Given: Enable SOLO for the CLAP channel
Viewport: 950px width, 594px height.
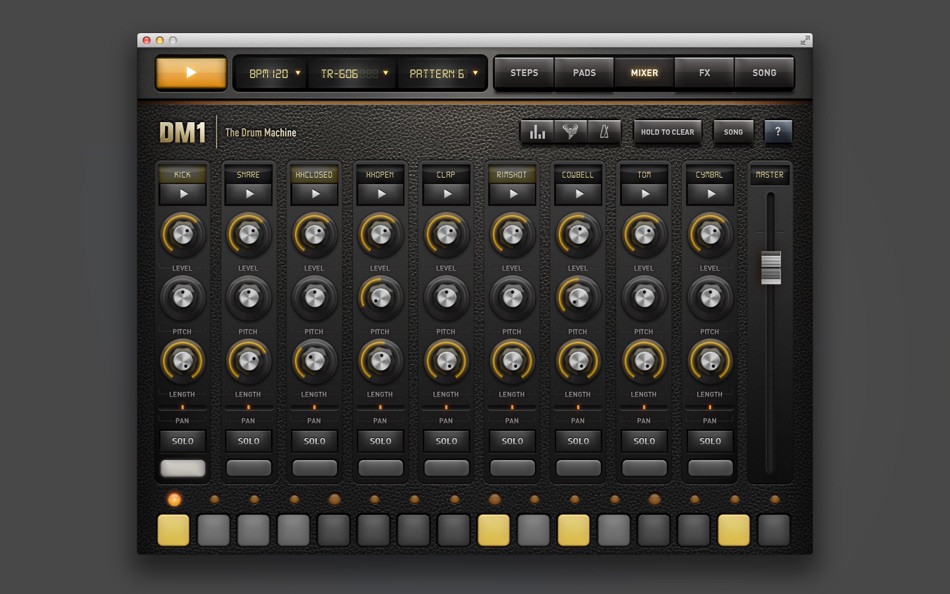Looking at the screenshot, I should 446,440.
